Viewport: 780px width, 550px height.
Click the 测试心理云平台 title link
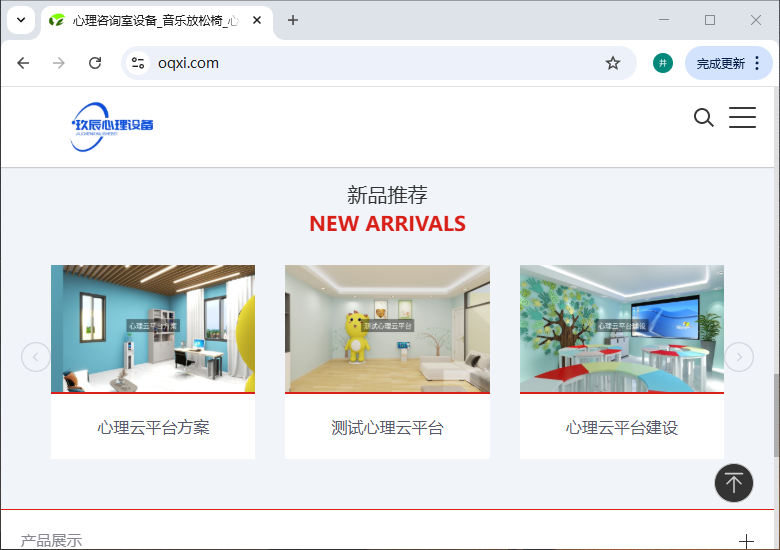point(388,428)
